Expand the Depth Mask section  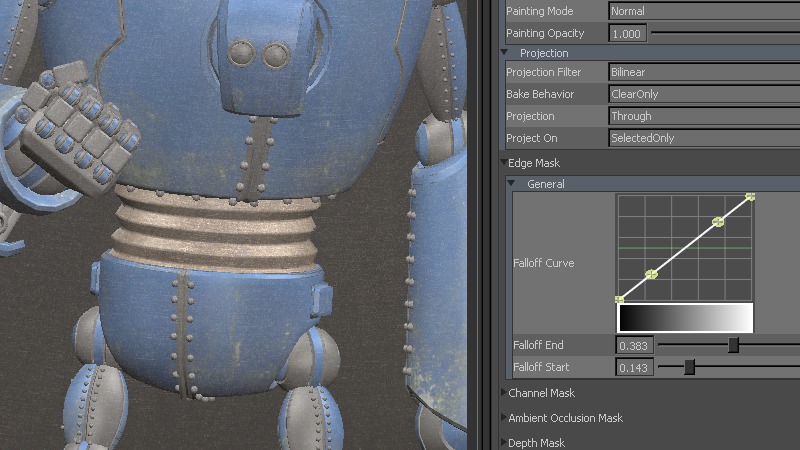pyautogui.click(x=504, y=442)
